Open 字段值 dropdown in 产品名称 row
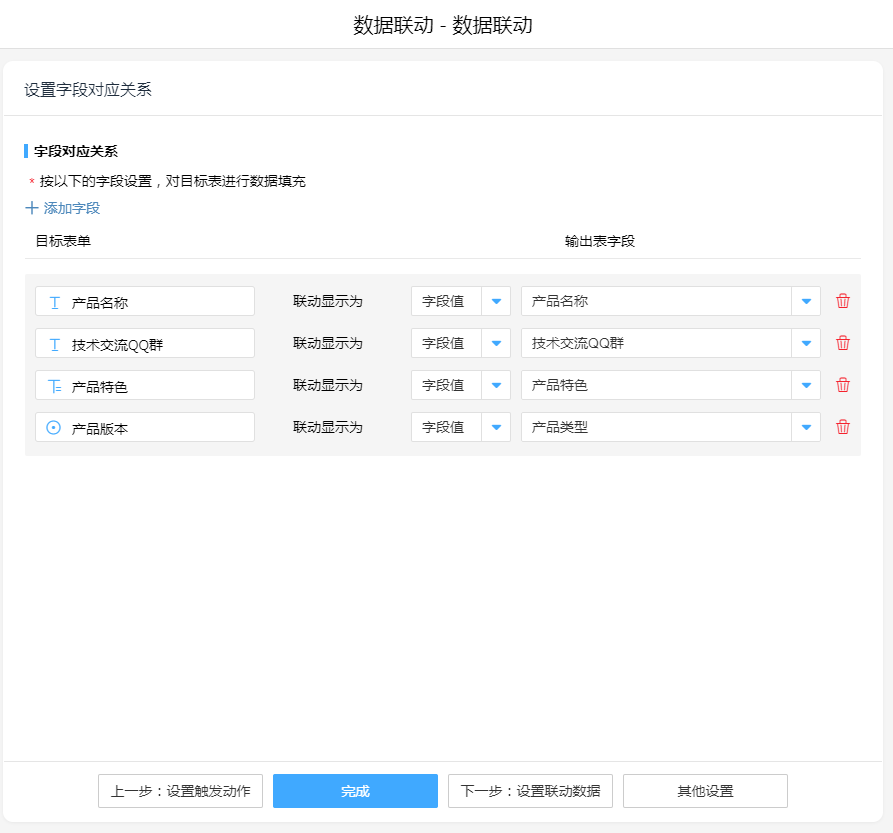Viewport: 893px width, 833px height. (496, 301)
